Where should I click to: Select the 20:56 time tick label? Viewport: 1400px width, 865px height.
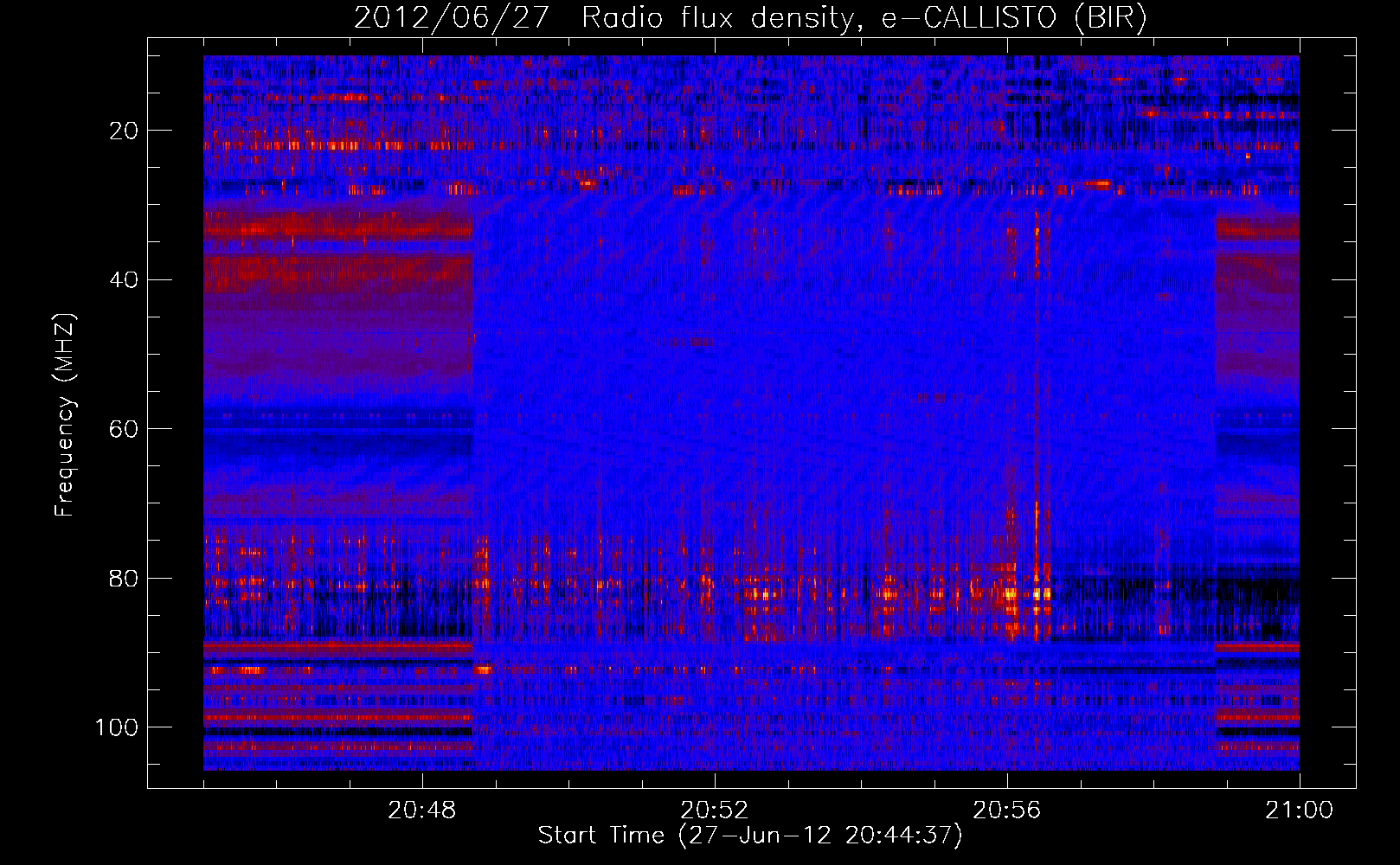click(1007, 811)
